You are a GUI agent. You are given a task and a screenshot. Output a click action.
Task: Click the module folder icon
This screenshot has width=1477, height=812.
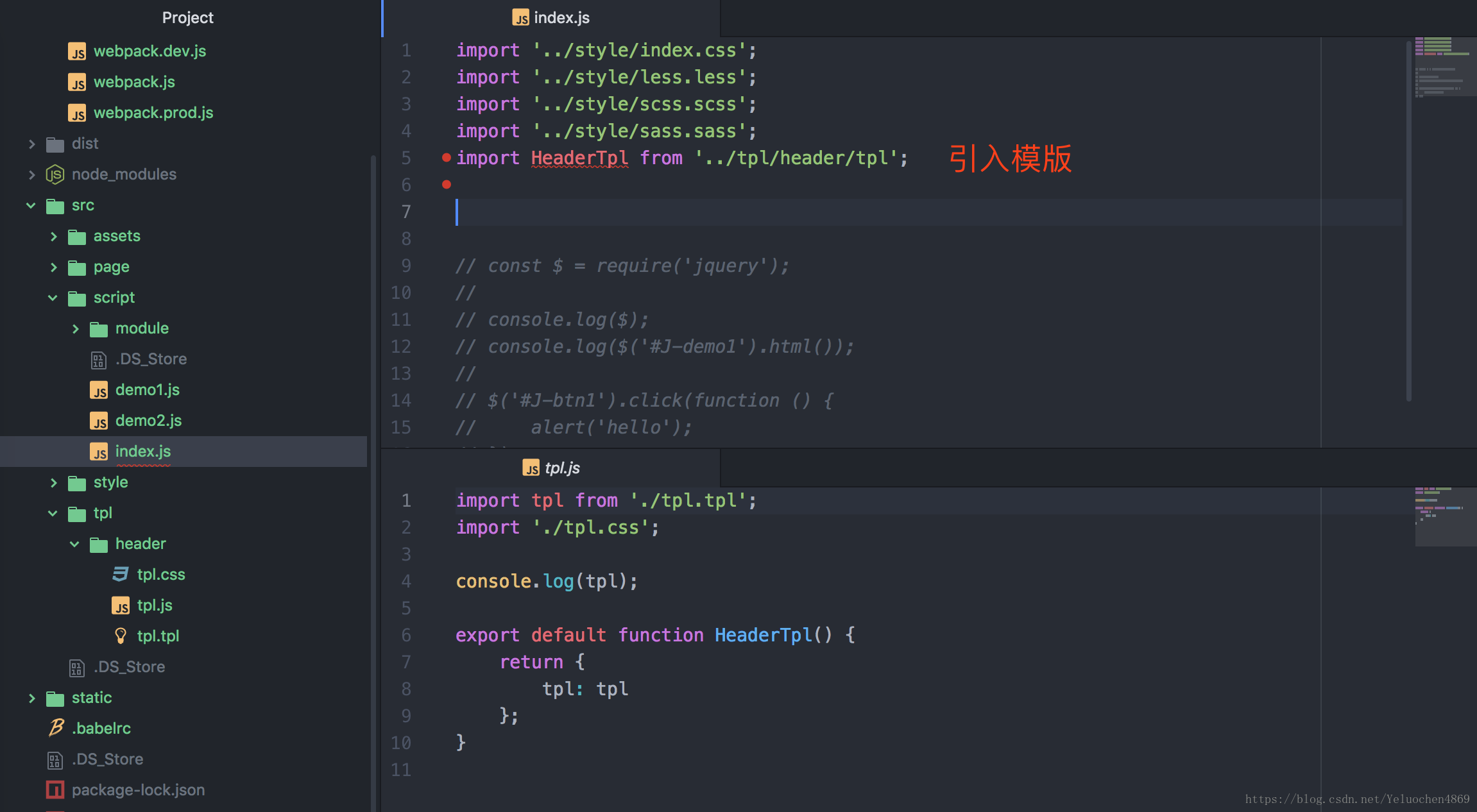(99, 329)
